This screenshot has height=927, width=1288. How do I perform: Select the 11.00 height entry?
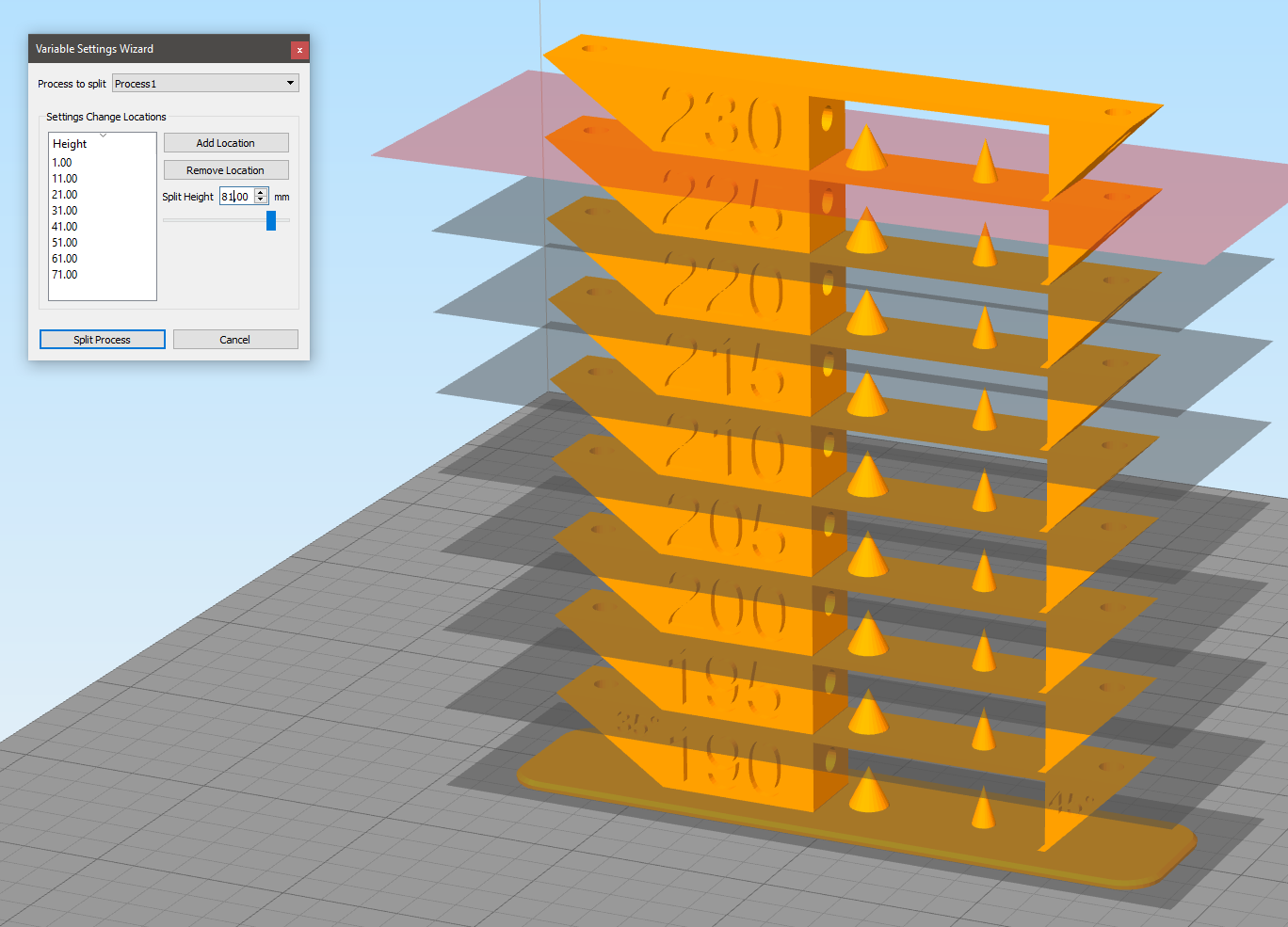click(65, 179)
